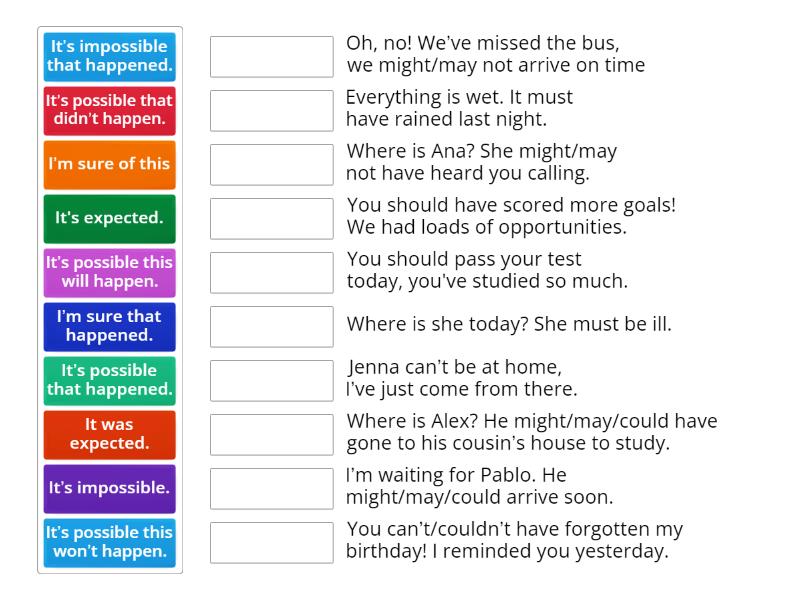Select the dark red "It was expected." tile
This screenshot has width=800, height=600.
click(109, 434)
